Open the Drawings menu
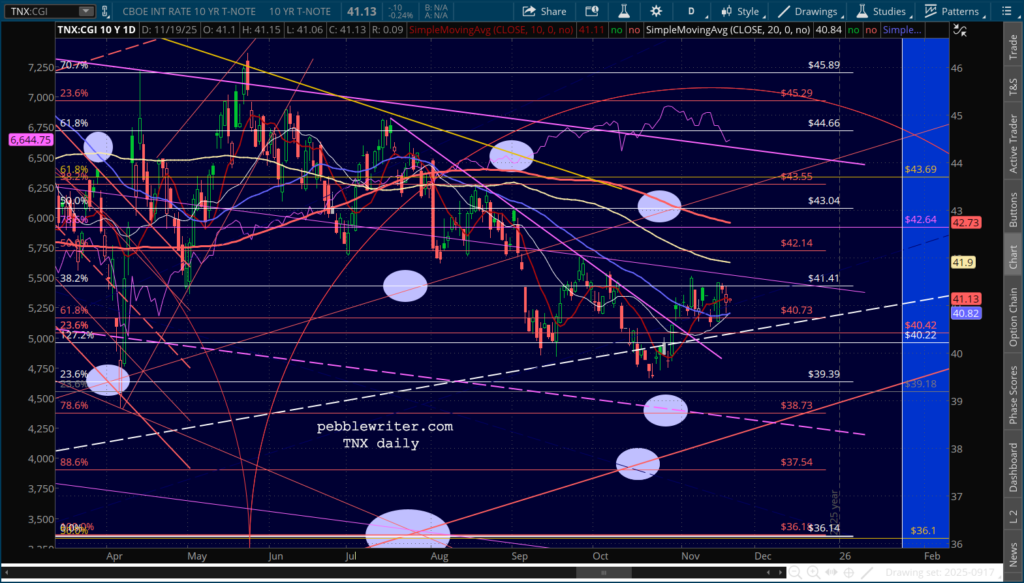 [808, 11]
